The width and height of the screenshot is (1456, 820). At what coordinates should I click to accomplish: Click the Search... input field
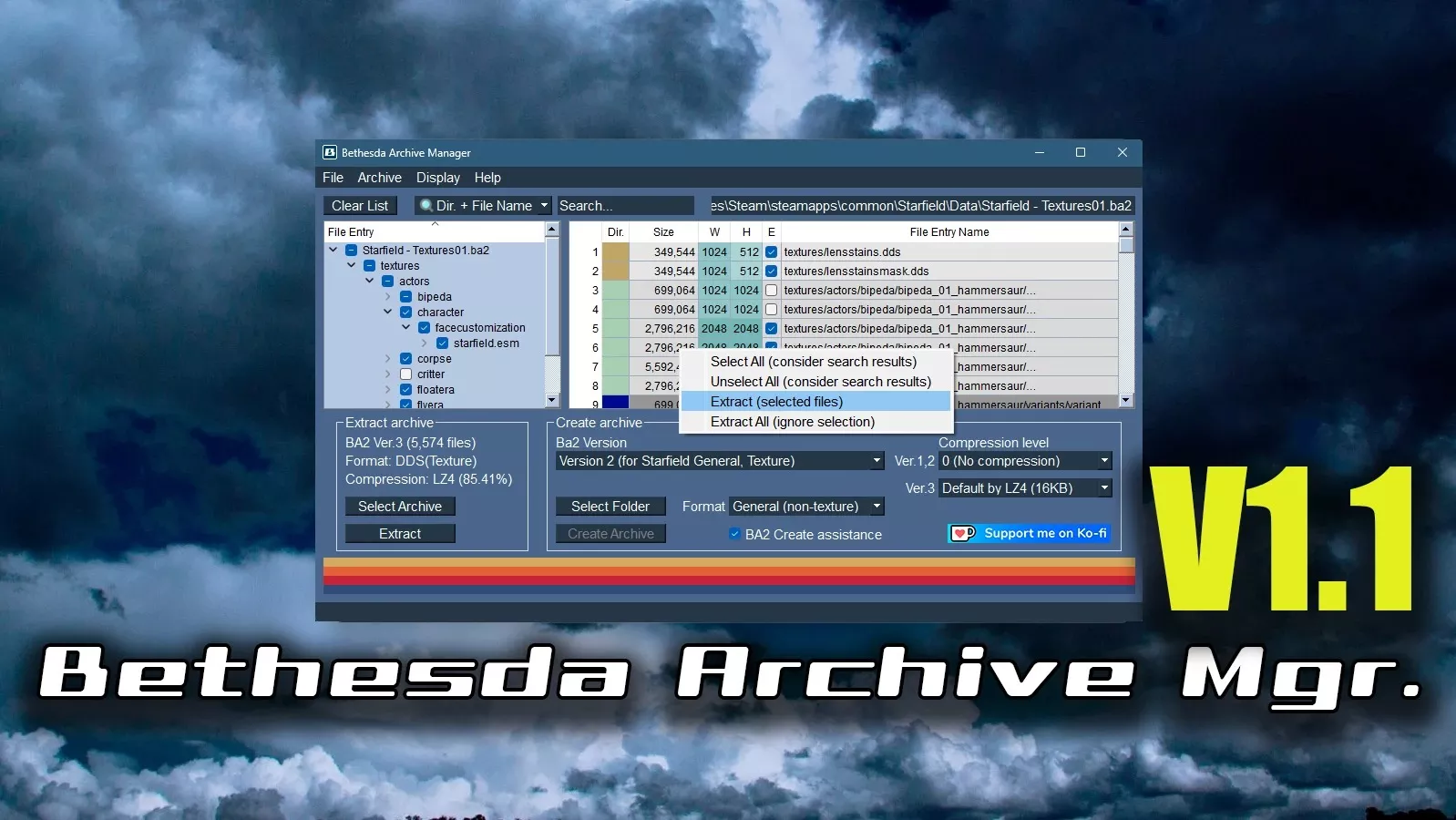[625, 206]
